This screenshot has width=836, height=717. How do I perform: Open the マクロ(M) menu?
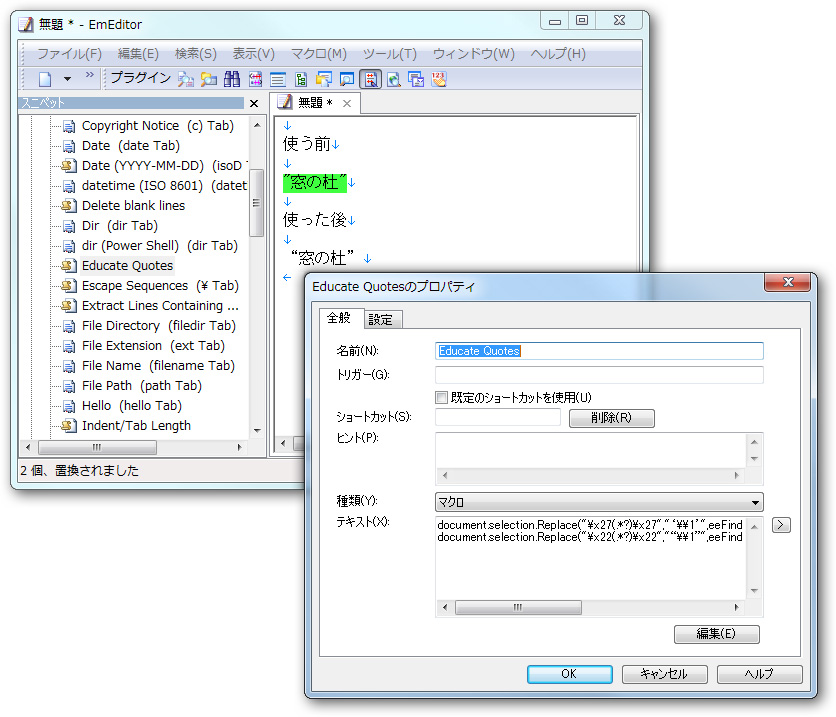(319, 54)
